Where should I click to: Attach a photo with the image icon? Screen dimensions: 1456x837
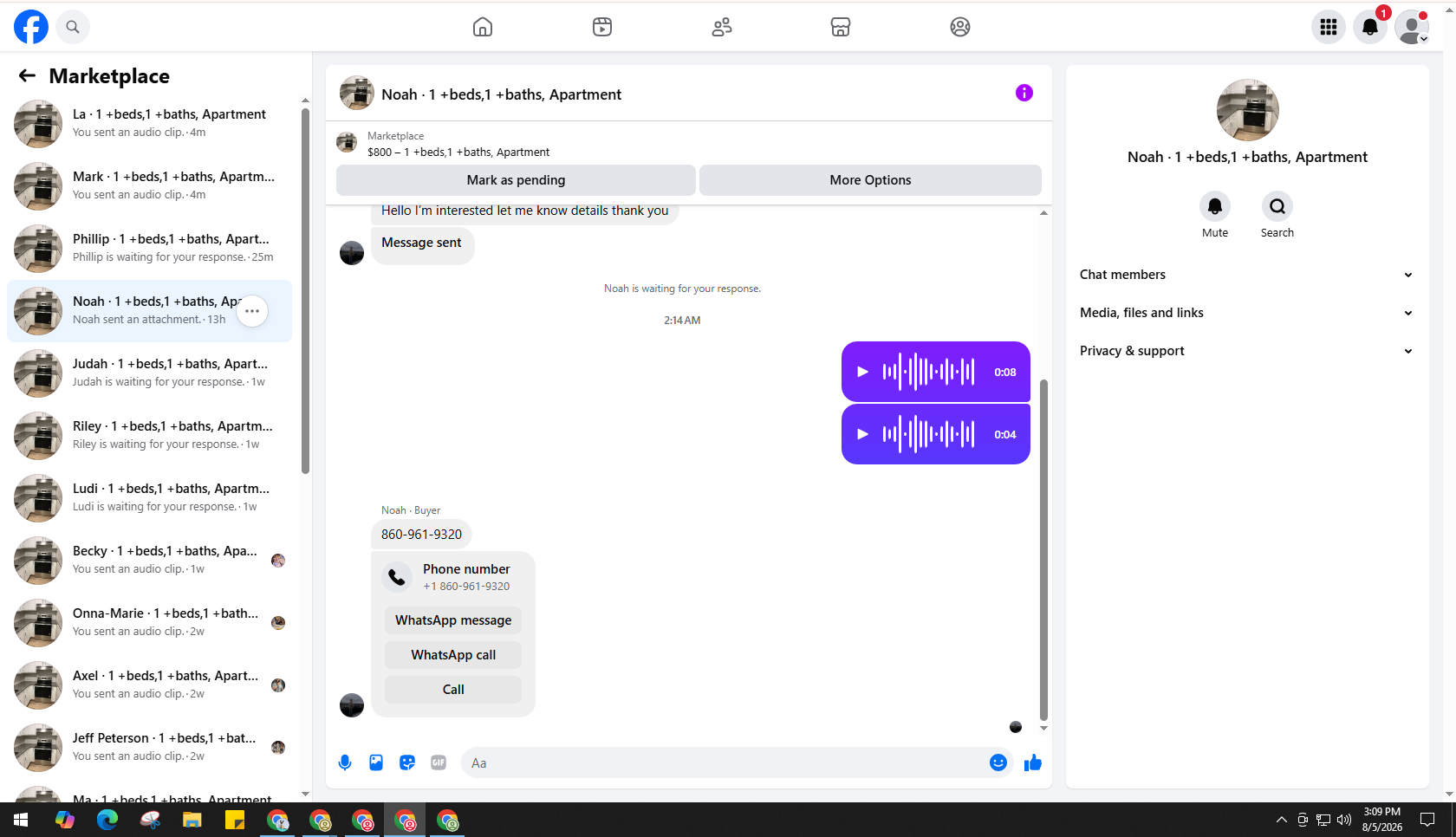[x=376, y=762]
